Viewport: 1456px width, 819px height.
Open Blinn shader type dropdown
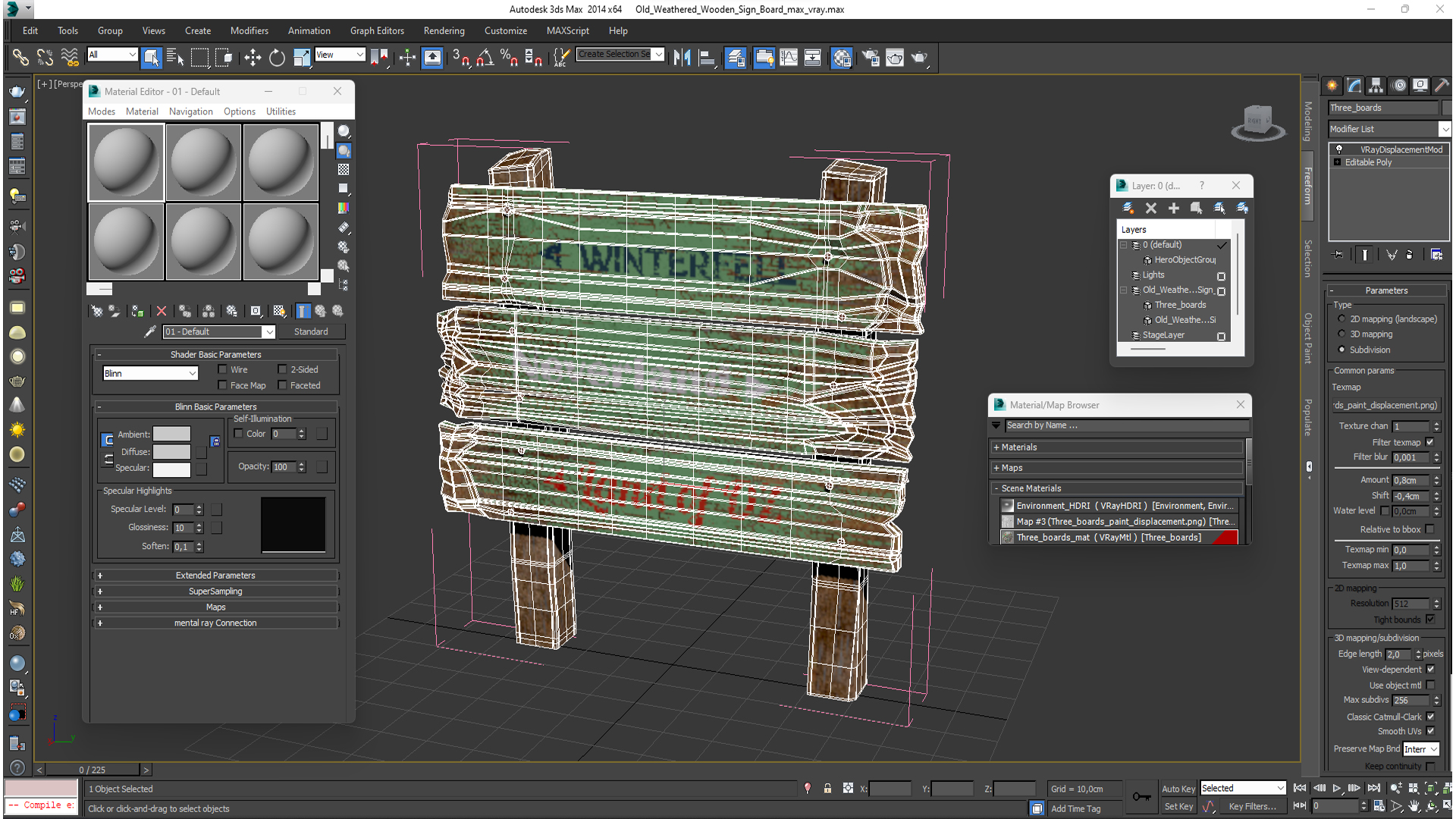[x=150, y=373]
